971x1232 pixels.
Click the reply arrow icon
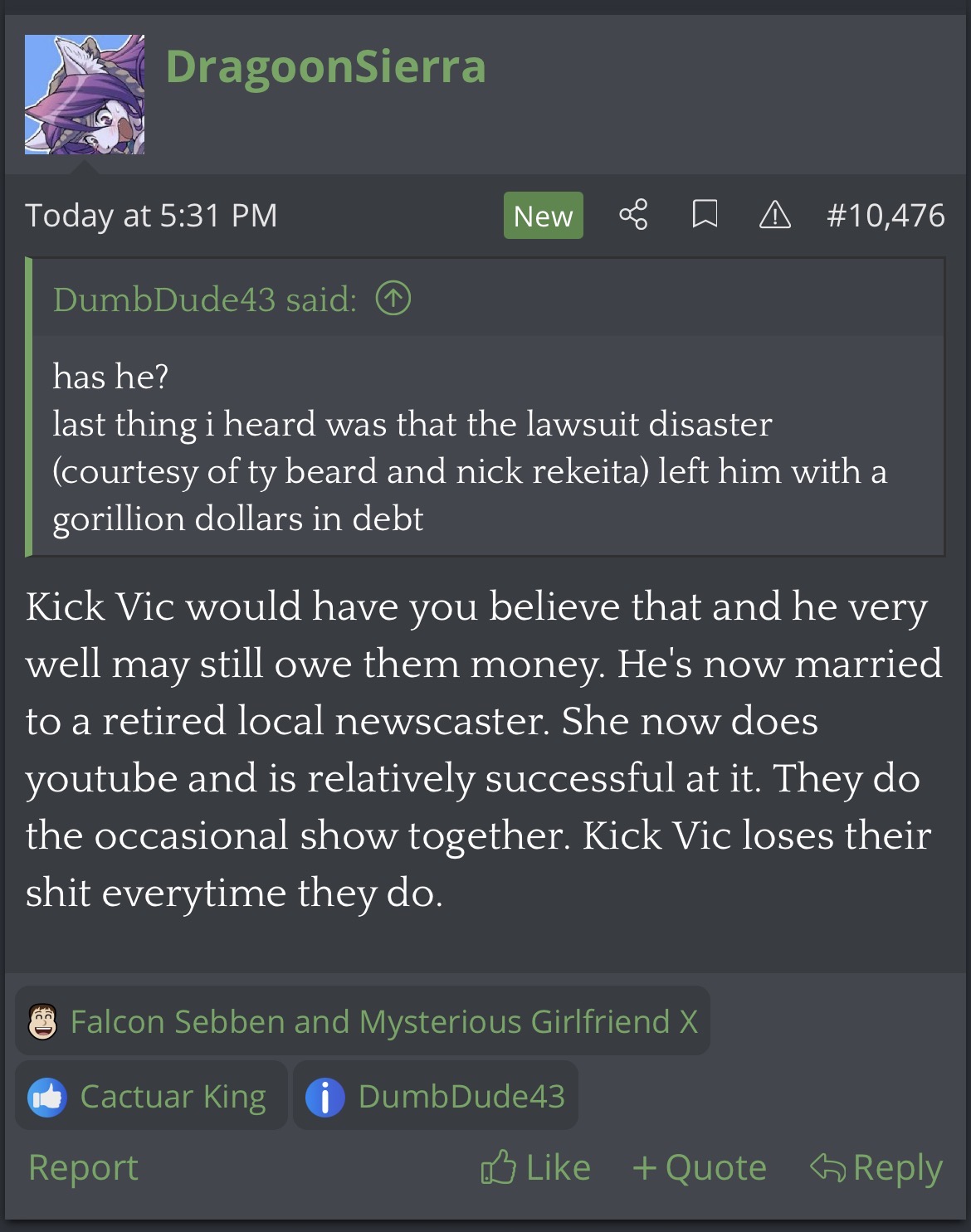(x=827, y=1167)
